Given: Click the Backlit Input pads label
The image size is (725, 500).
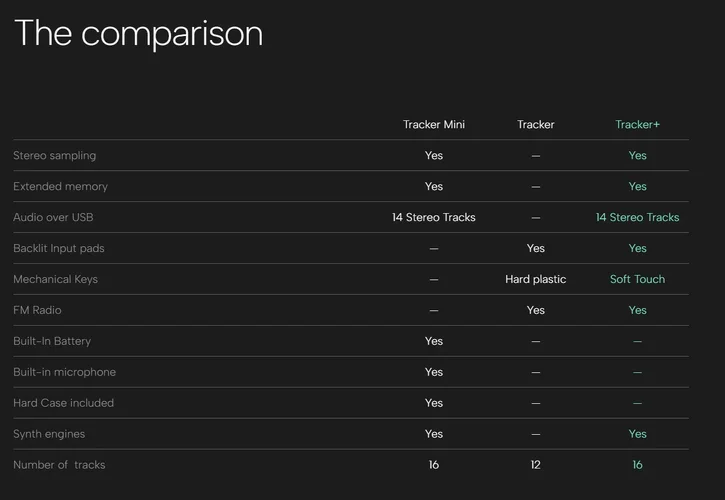Looking at the screenshot, I should point(58,249).
